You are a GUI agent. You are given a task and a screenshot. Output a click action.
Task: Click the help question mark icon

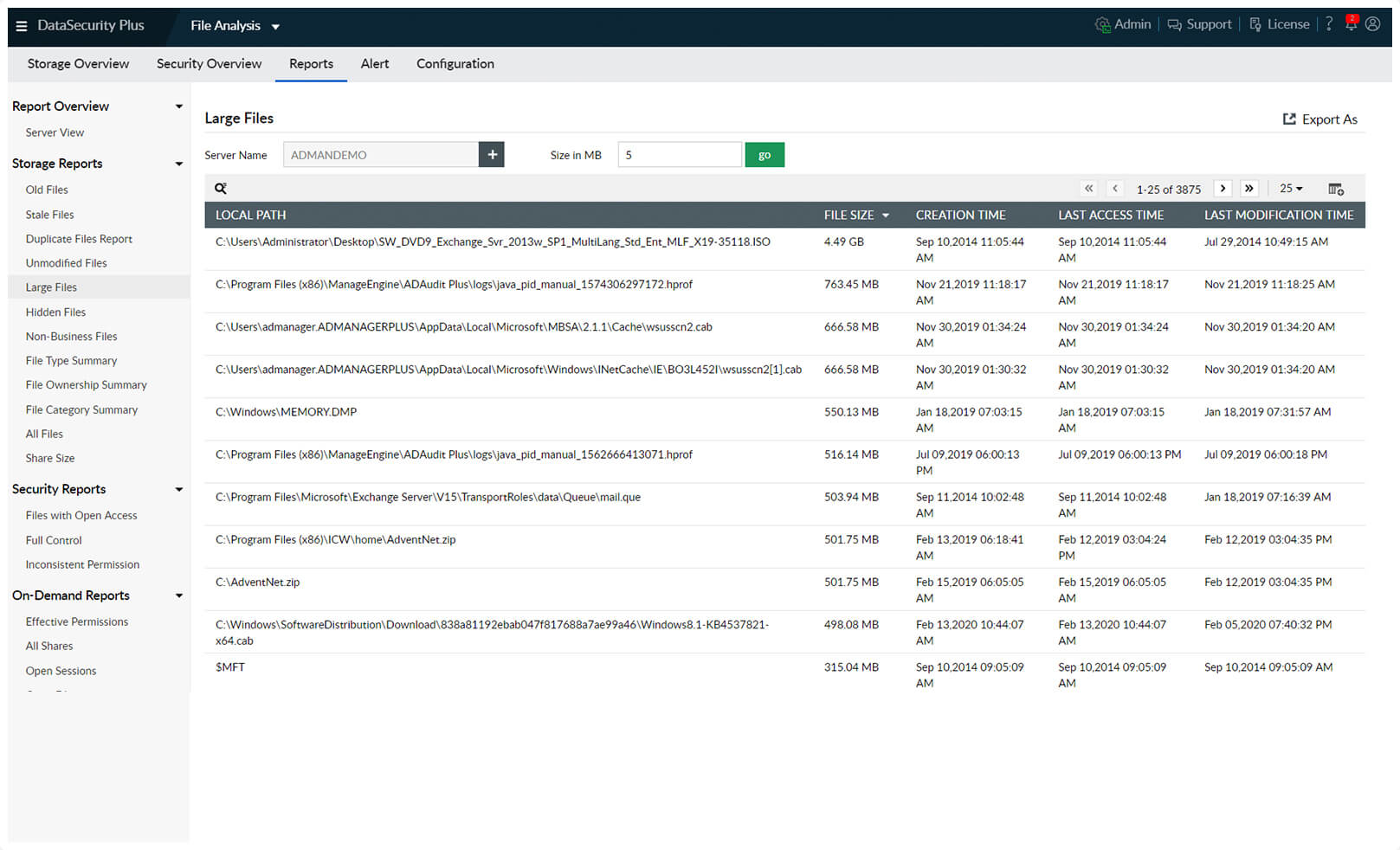coord(1329,24)
